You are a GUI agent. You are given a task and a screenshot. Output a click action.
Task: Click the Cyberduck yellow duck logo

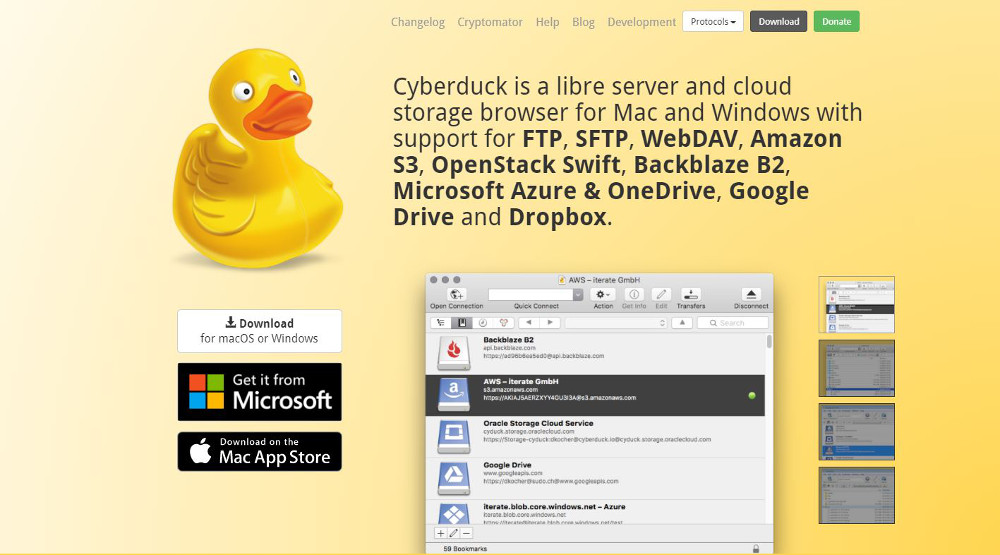[x=258, y=158]
